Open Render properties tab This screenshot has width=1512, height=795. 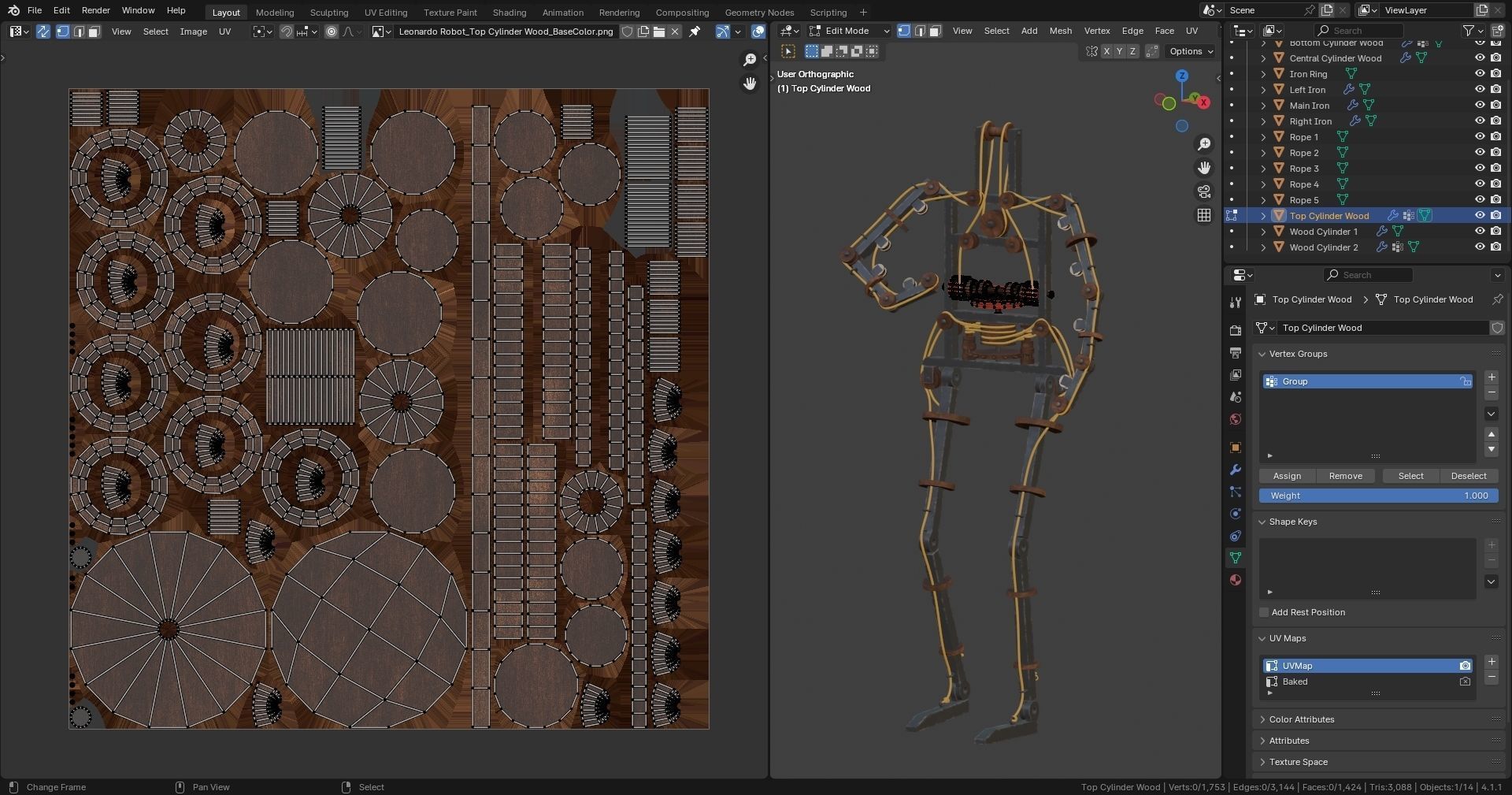point(1235,330)
